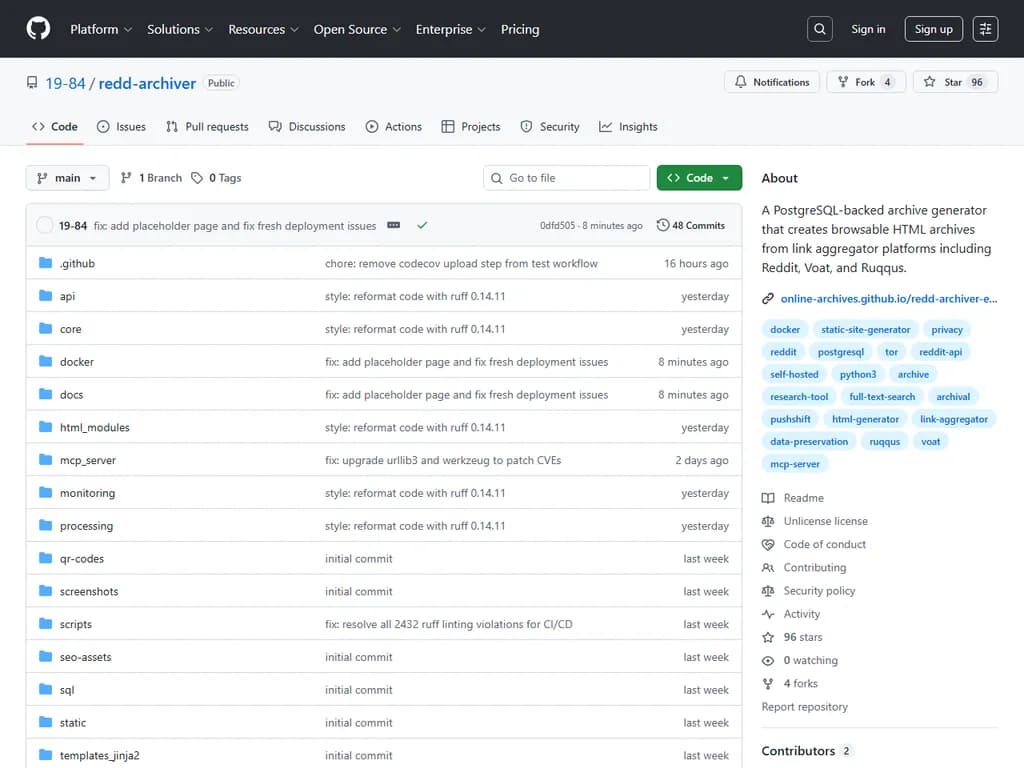Expand the Platform menu in header
The image size is (1024, 768).
101,29
